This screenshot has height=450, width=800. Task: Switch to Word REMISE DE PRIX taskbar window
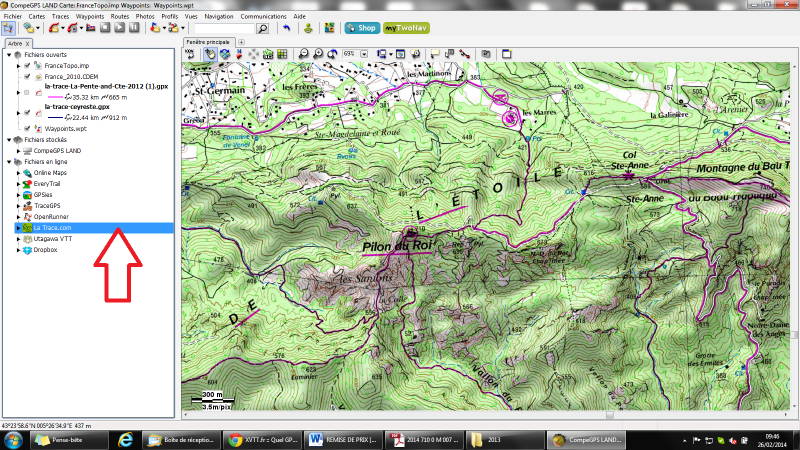(x=343, y=440)
